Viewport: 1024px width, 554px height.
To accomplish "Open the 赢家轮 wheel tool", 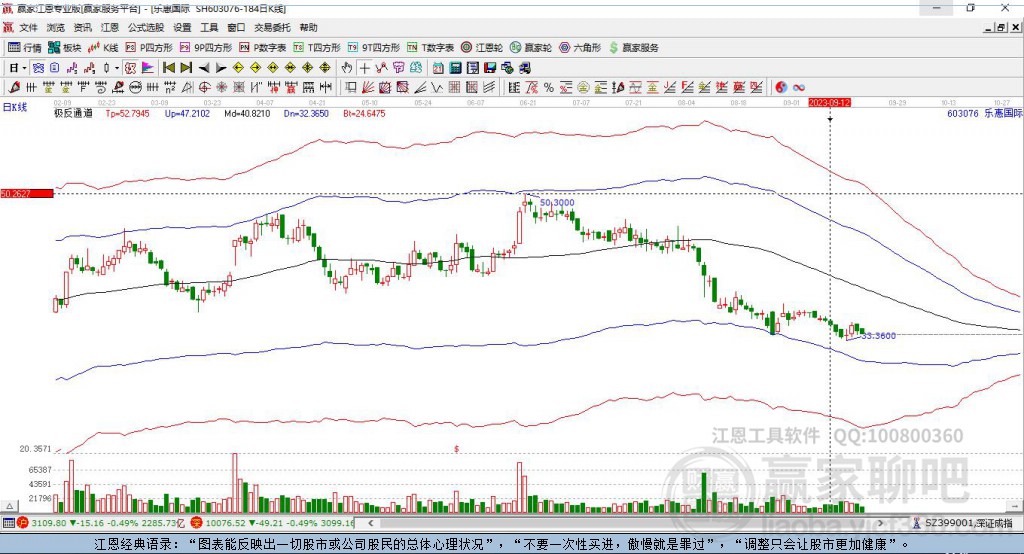I will coord(531,48).
